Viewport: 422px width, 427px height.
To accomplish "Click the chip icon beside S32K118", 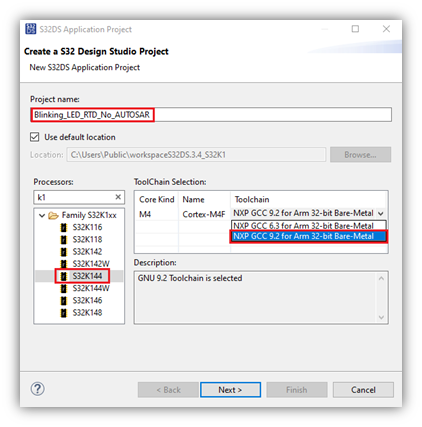I will 63,240.
